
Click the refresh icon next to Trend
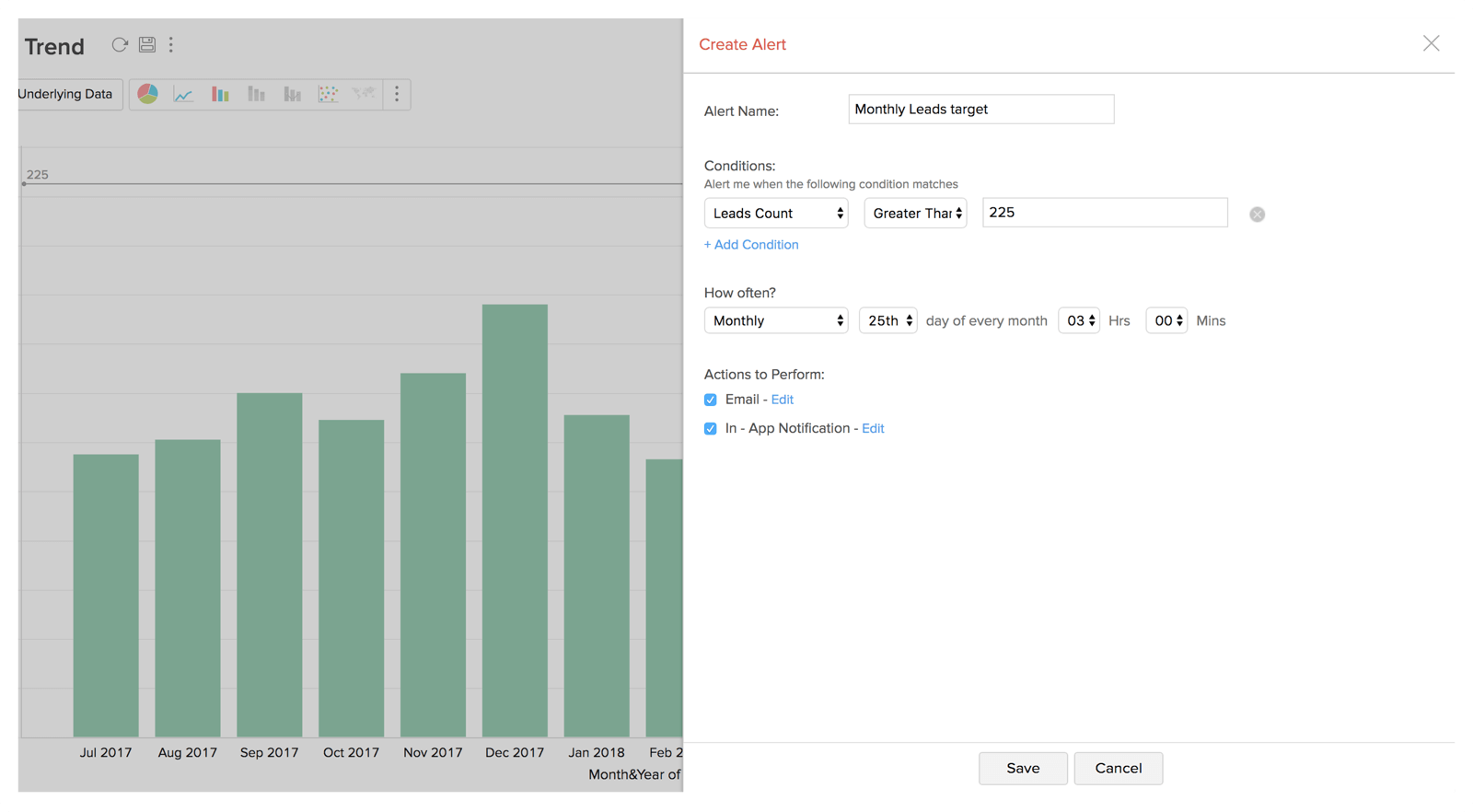[x=120, y=44]
